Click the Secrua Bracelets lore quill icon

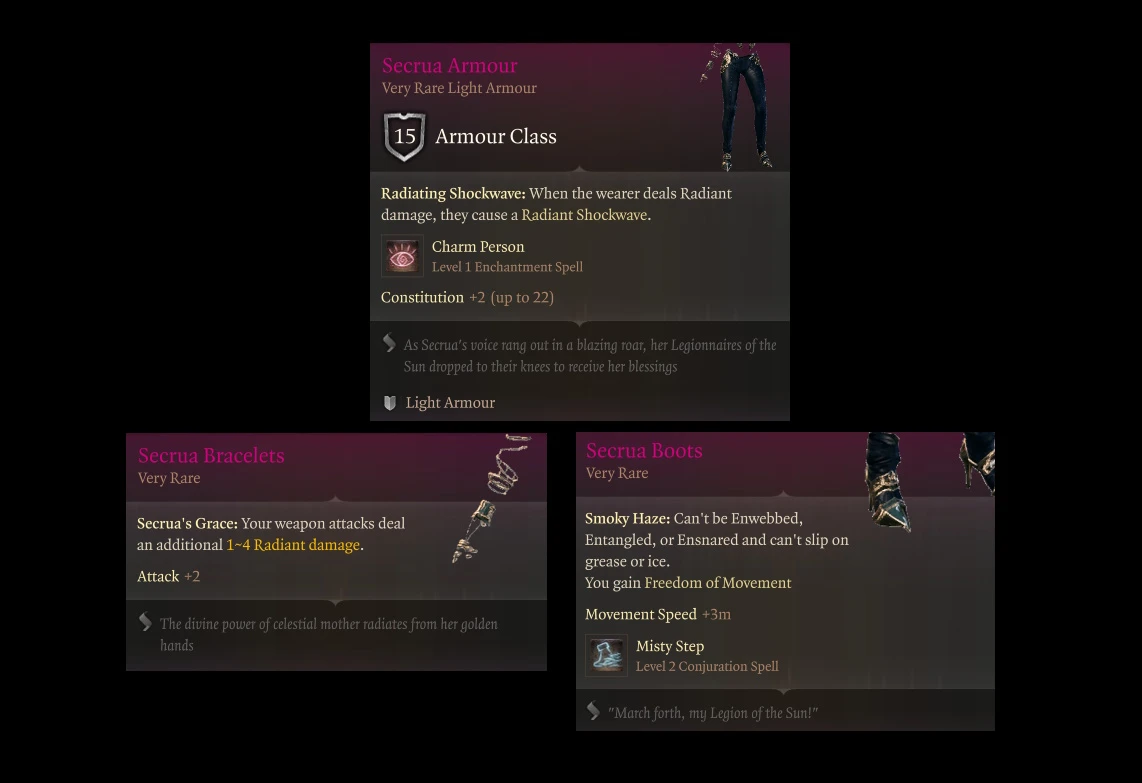(x=145, y=622)
